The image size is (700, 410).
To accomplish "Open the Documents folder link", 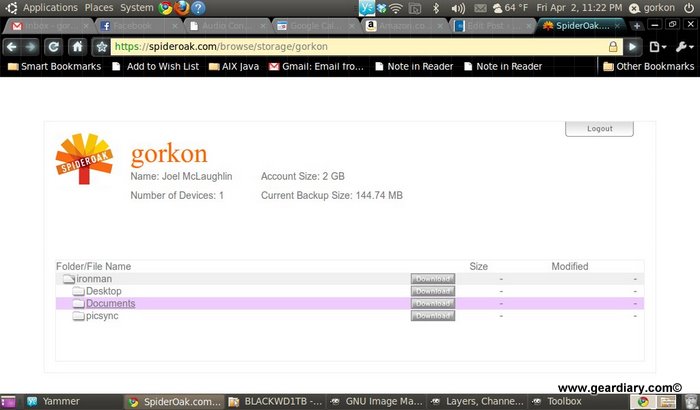I will tap(110, 303).
